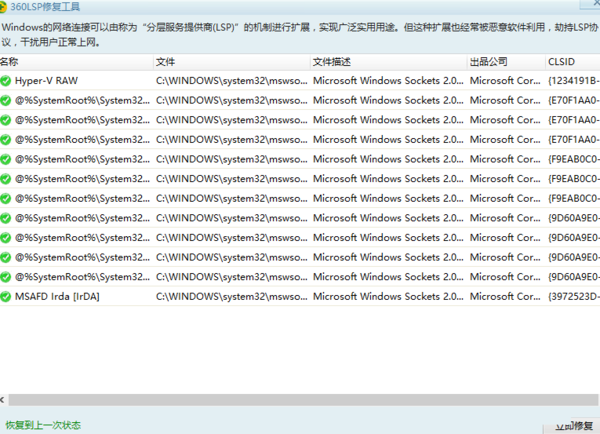The height and width of the screenshot is (434, 600).
Task: Click the file path in the MSAFD Irda row
Action: coord(232,297)
